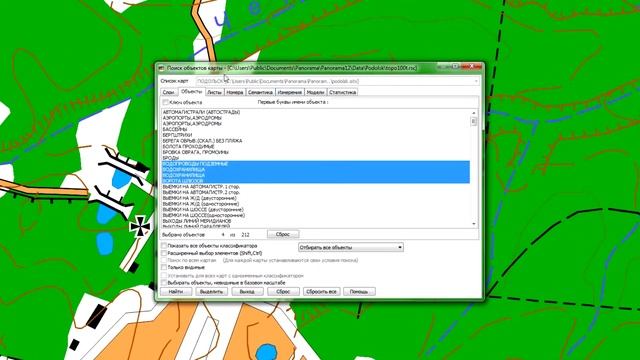
Task: Click the object list scroll-down arrow
Action: [474, 224]
